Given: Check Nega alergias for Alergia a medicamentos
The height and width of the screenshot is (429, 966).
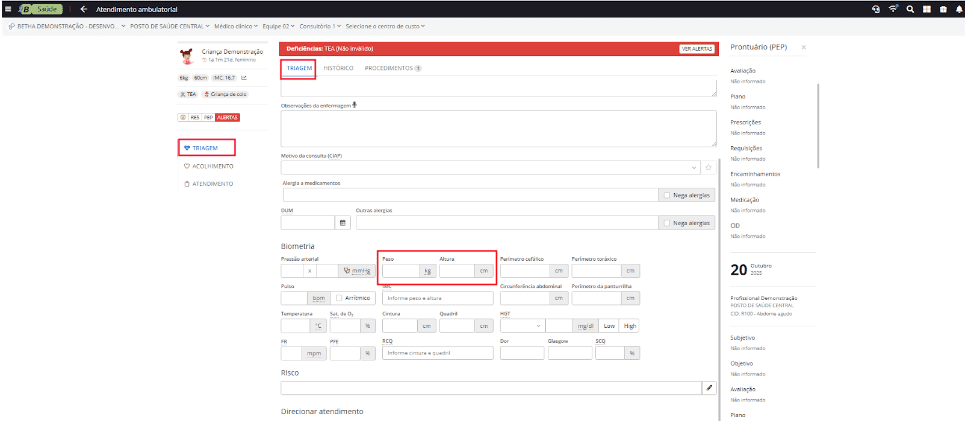Looking at the screenshot, I should coord(667,195).
